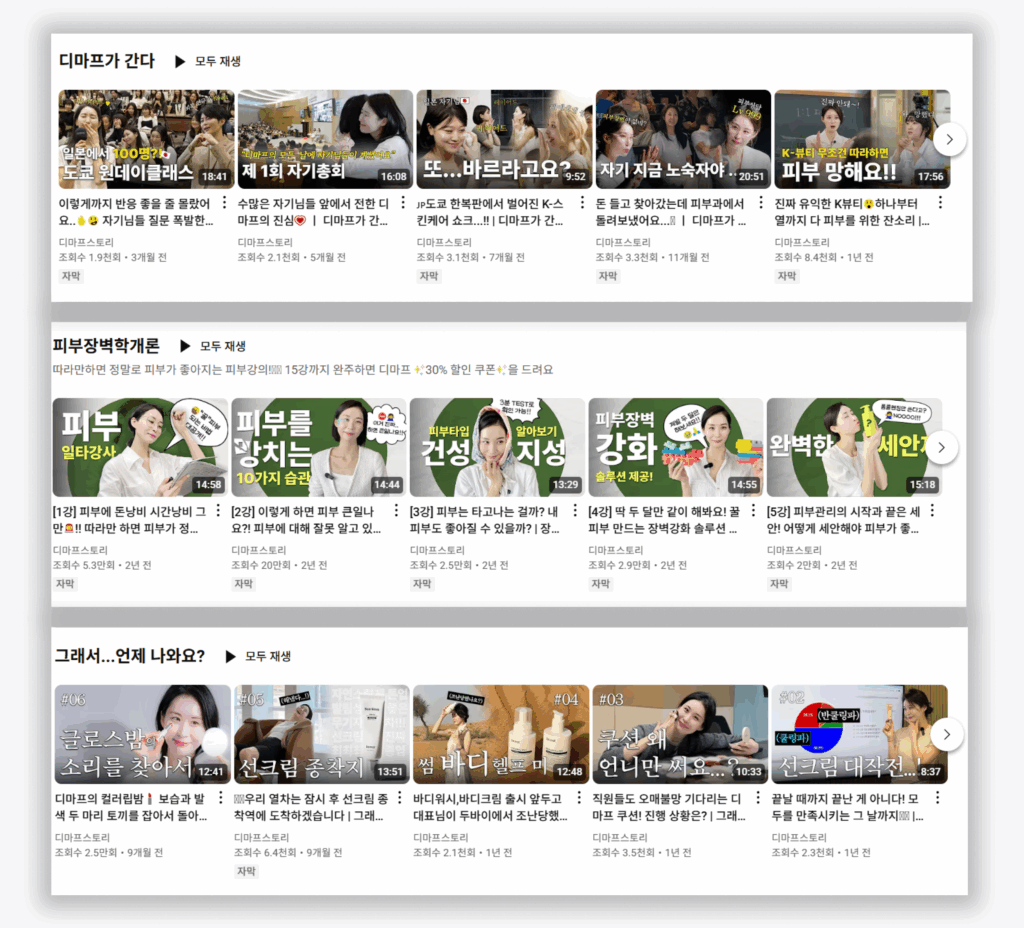Open the options menu on [3강] 피부는 타고나는 걸까 video
The height and width of the screenshot is (928, 1024).
[577, 512]
